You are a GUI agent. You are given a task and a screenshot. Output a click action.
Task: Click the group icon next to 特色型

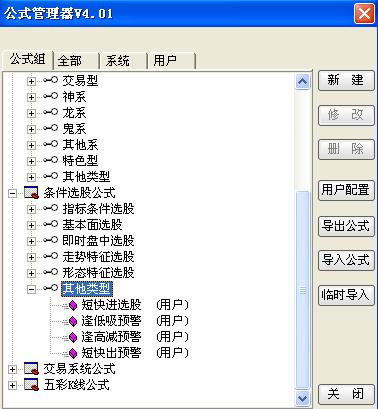(x=51, y=160)
